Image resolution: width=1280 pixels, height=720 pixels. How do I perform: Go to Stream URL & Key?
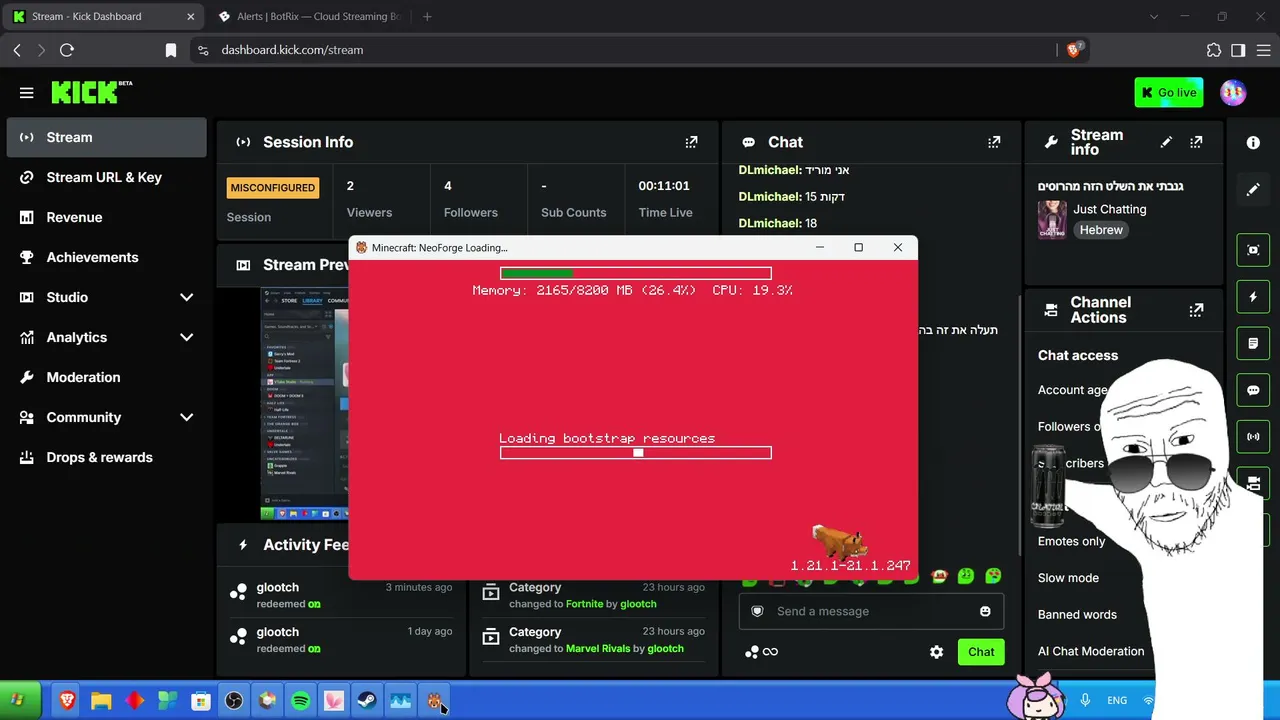point(106,177)
